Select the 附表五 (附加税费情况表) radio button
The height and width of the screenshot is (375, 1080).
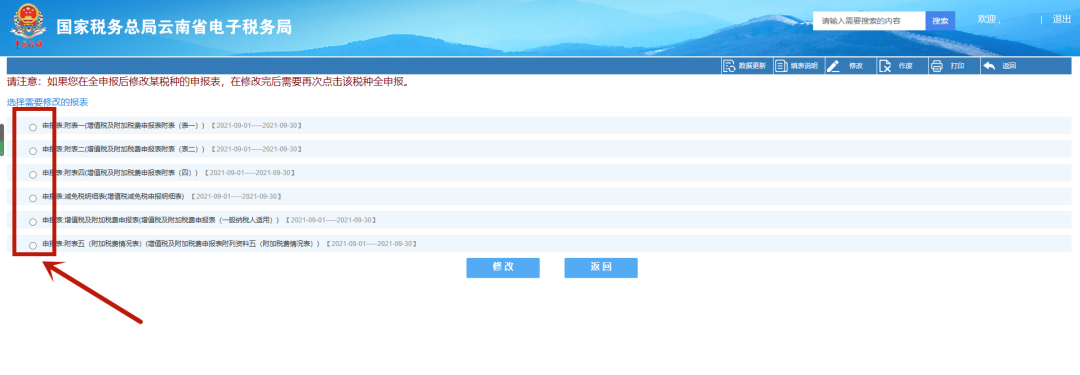tap(33, 245)
